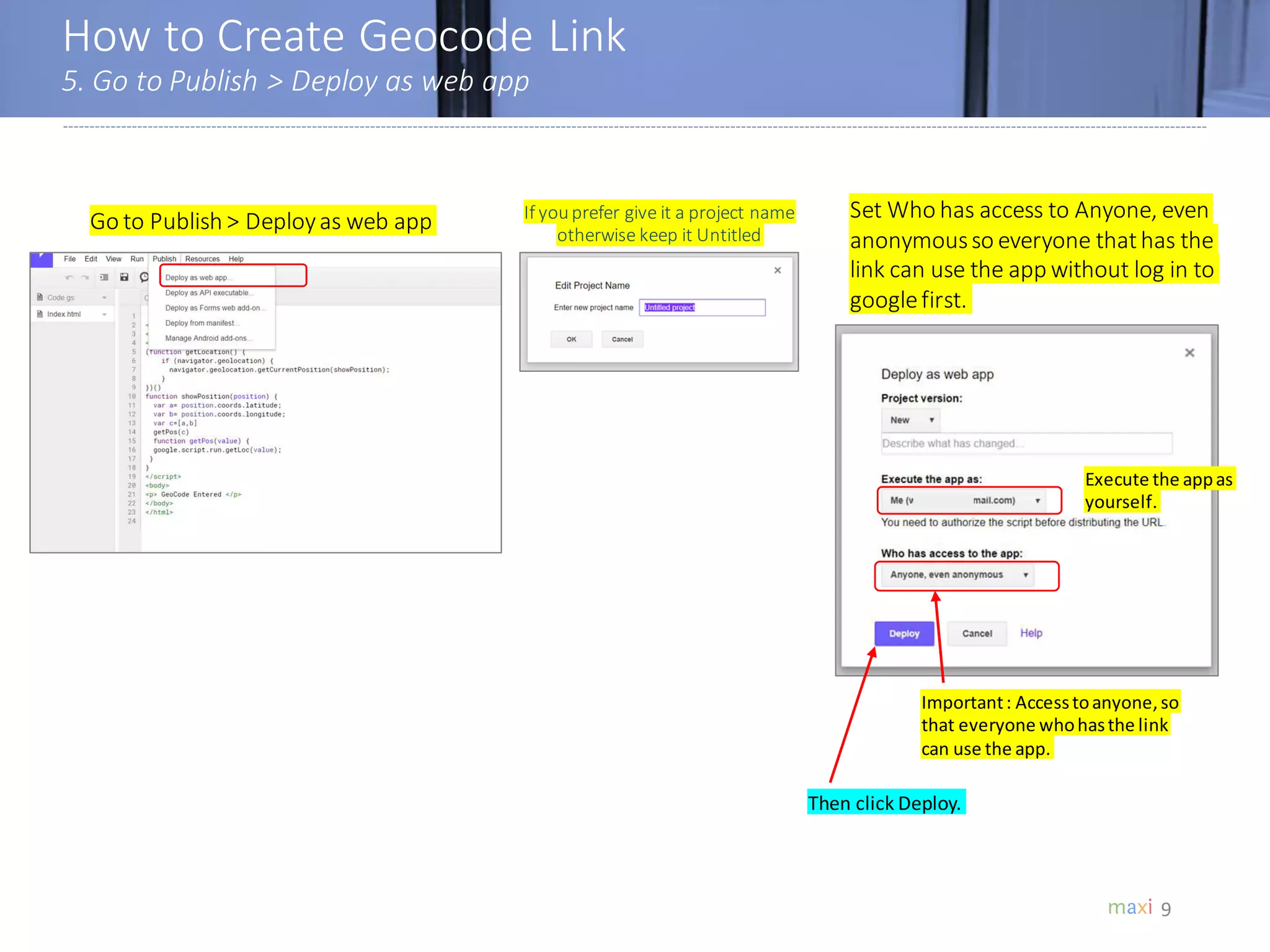The image size is (1270, 952).
Task: Click the project name input field
Action: pyautogui.click(x=702, y=307)
